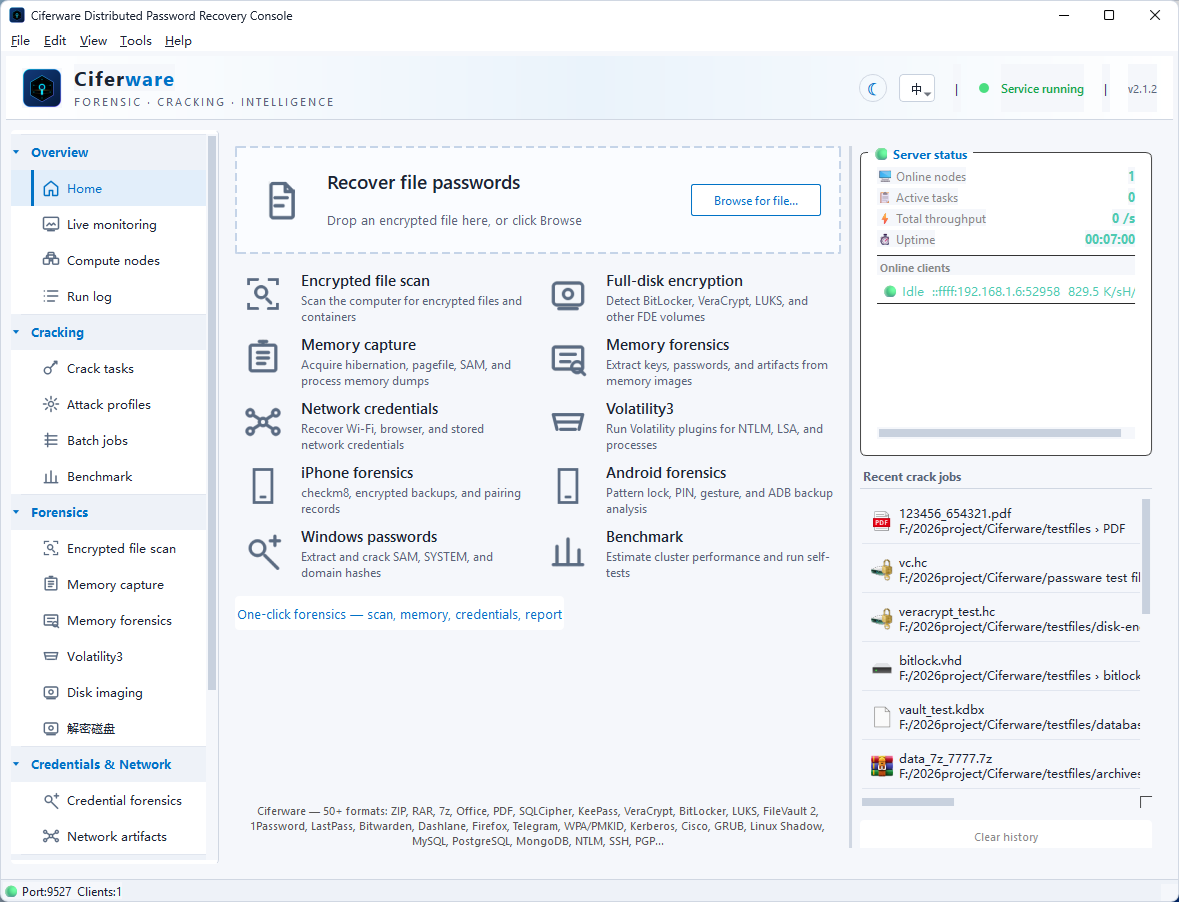Open recent job data_7z_7777.7z

point(1001,765)
